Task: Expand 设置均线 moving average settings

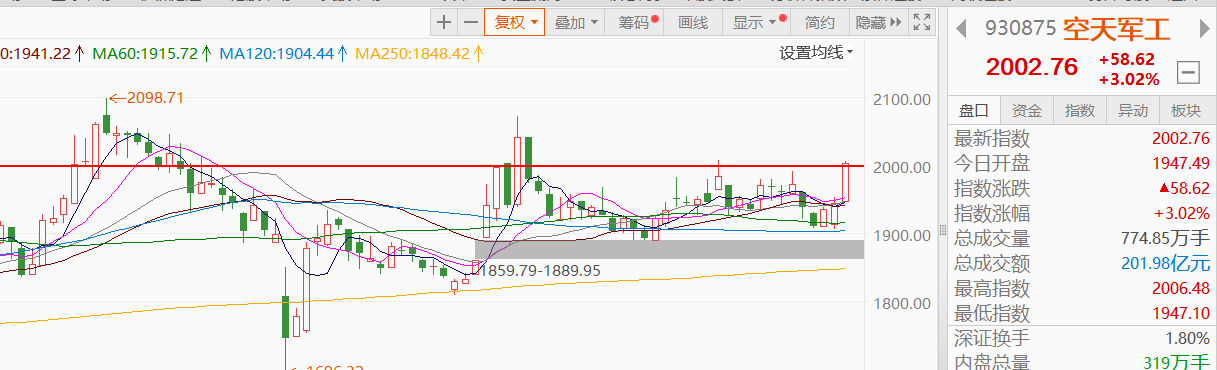Action: [817, 53]
